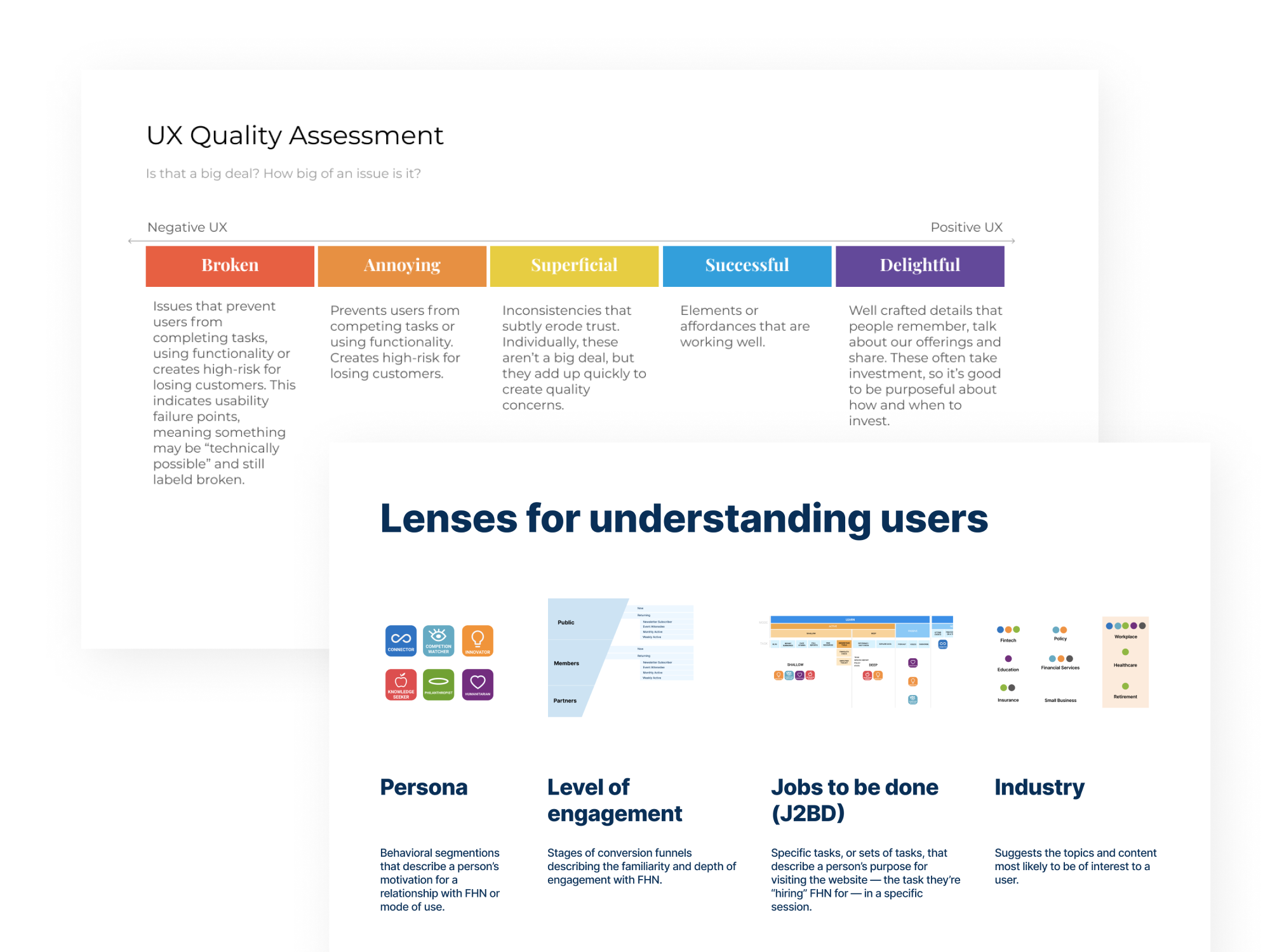This screenshot has width=1270, height=952.
Task: Select the Insurance industry dots
Action: click(1008, 688)
